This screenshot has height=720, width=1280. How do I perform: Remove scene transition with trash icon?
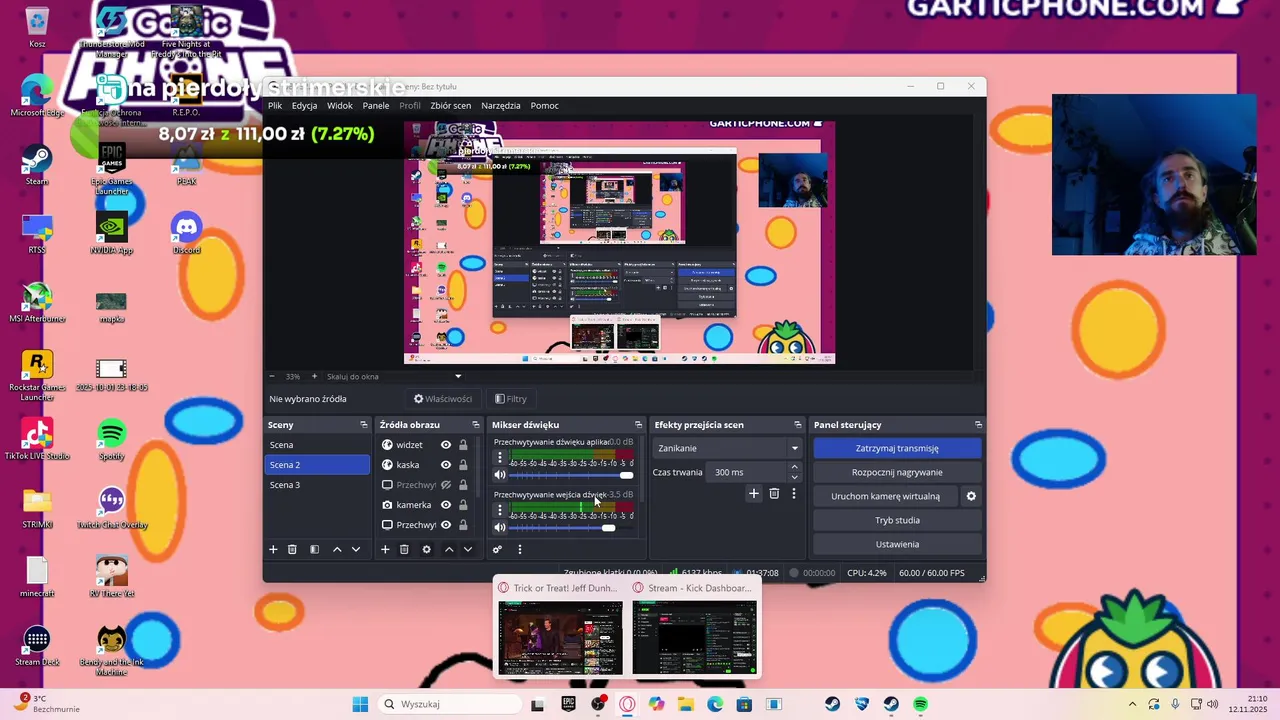tap(774, 493)
